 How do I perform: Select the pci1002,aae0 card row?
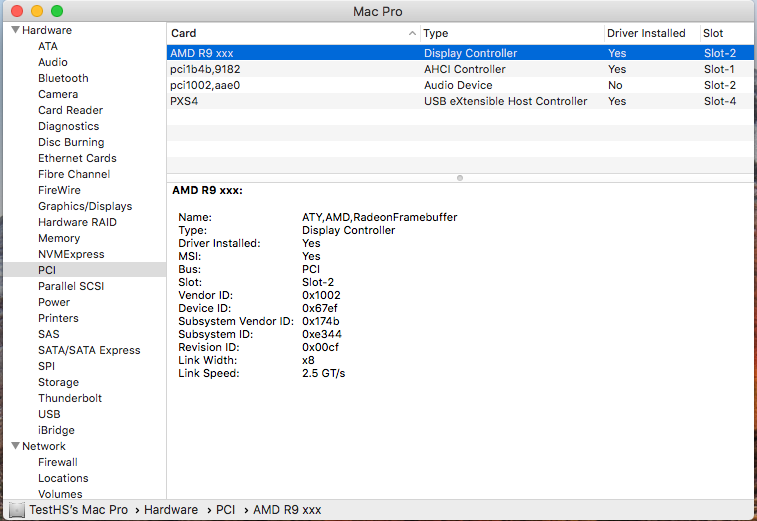(x=460, y=85)
